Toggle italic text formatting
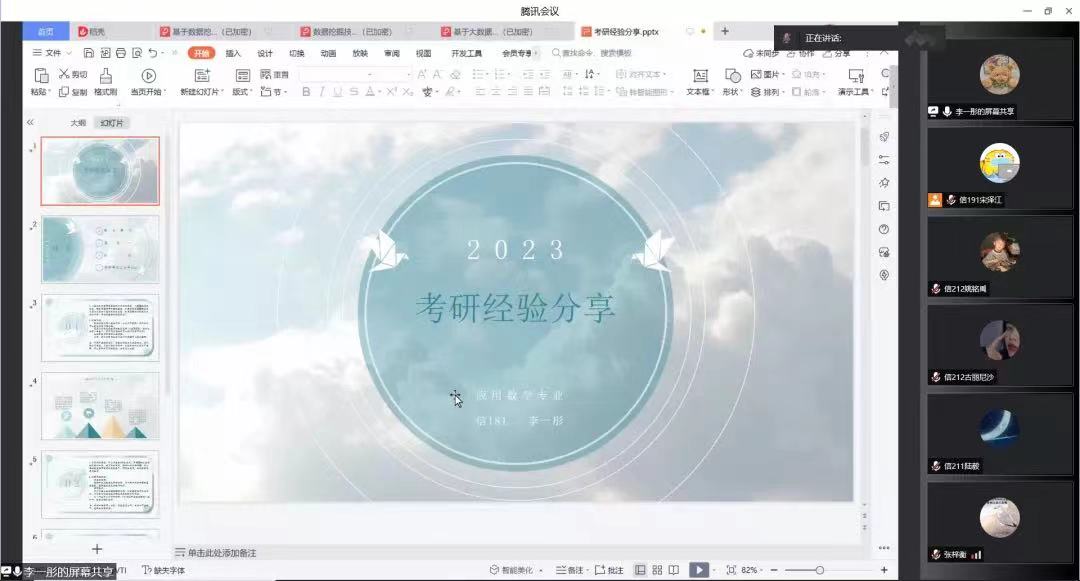This screenshot has height=581, width=1080. click(322, 92)
